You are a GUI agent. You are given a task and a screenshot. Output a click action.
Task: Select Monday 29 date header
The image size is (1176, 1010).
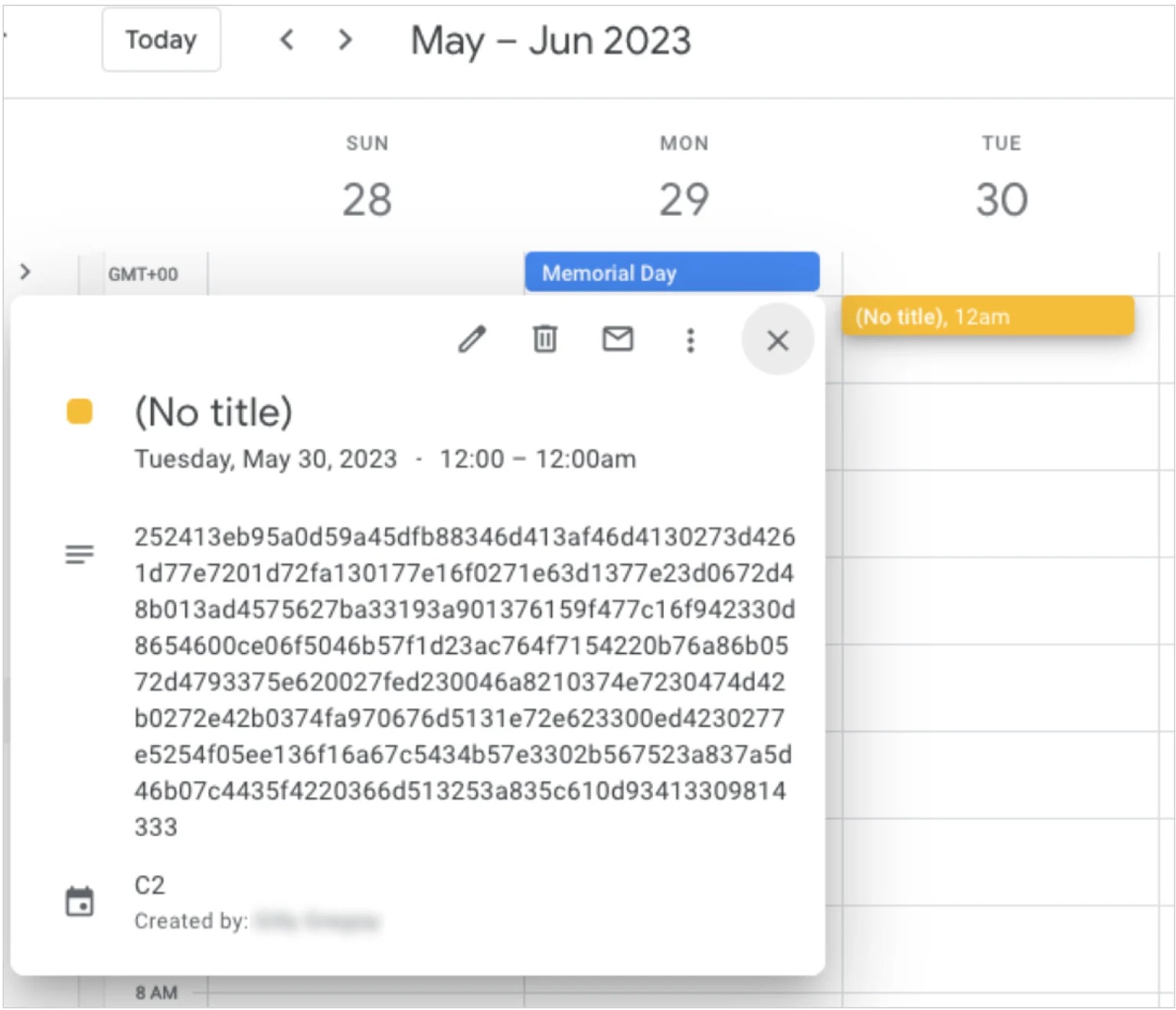click(x=684, y=199)
